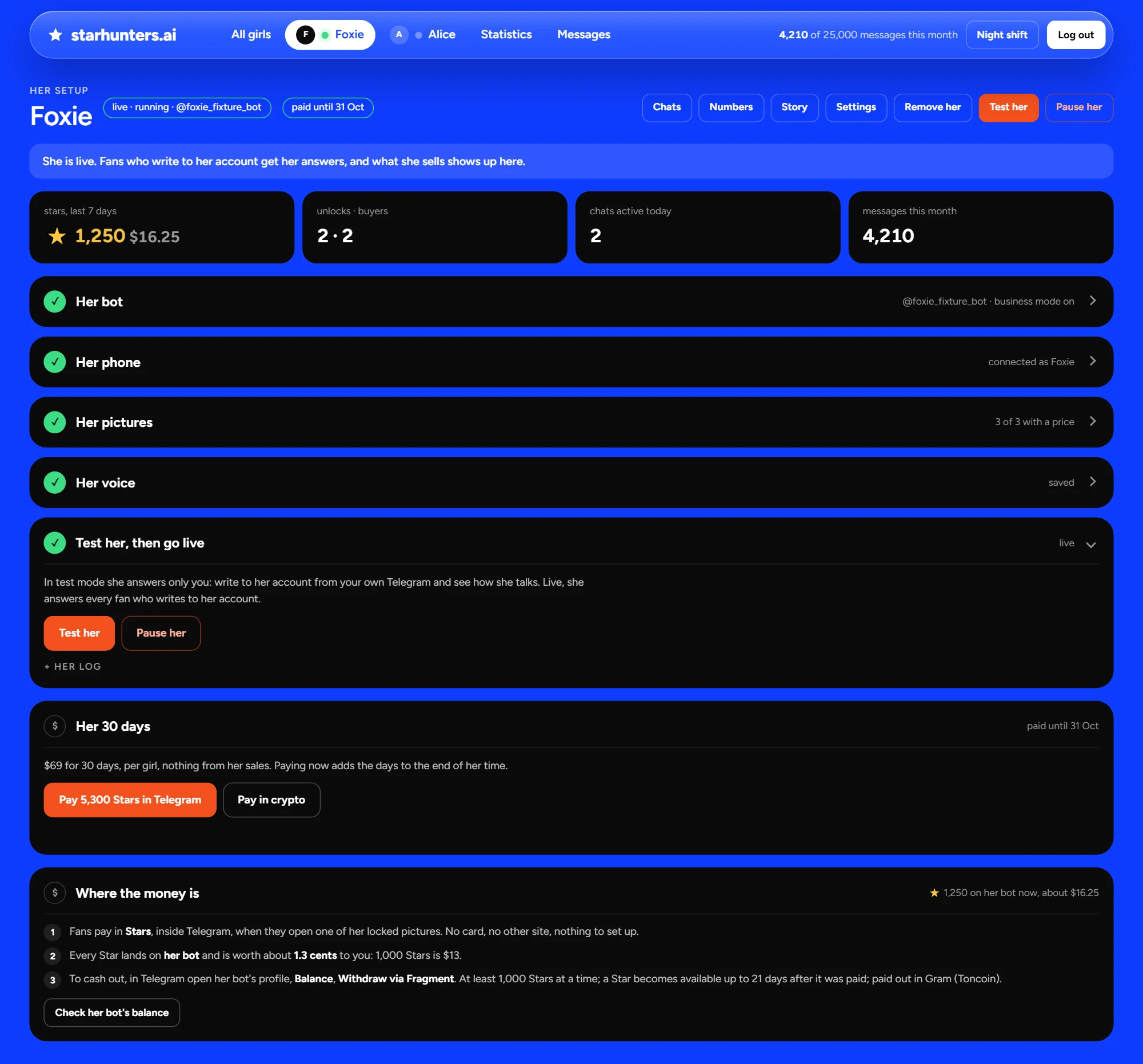The width and height of the screenshot is (1143, 1064).
Task: Expand the + HER LOG section
Action: click(73, 667)
